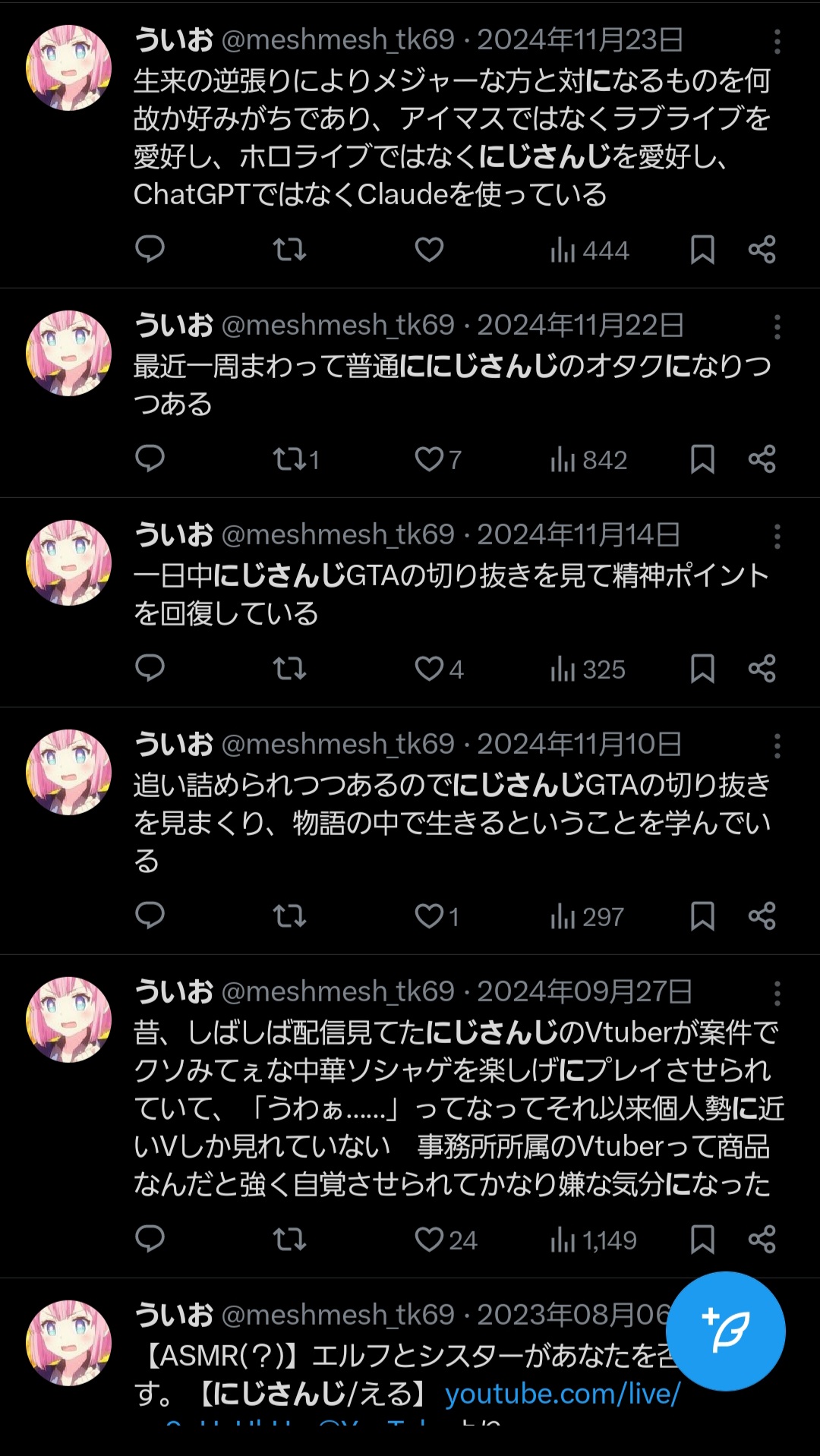Open the youtube.com/live link
820x1456 pixels.
point(563,1394)
